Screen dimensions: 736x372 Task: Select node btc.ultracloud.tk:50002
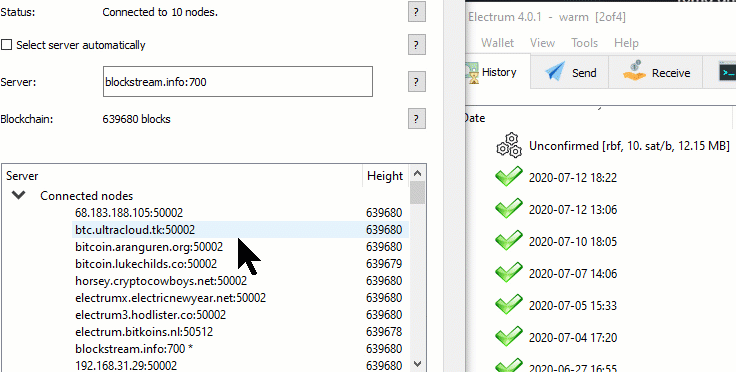coord(240,229)
